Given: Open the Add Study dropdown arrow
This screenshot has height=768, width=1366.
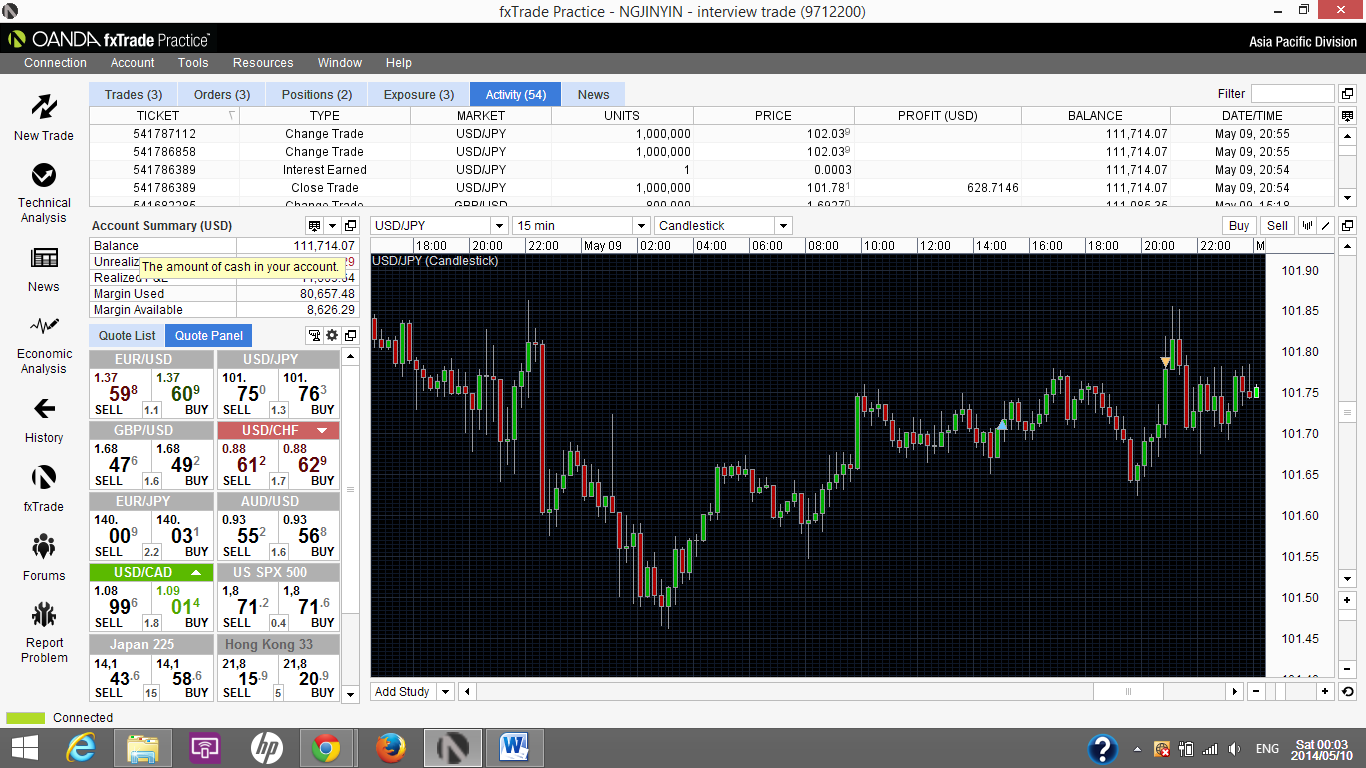Looking at the screenshot, I should (445, 691).
